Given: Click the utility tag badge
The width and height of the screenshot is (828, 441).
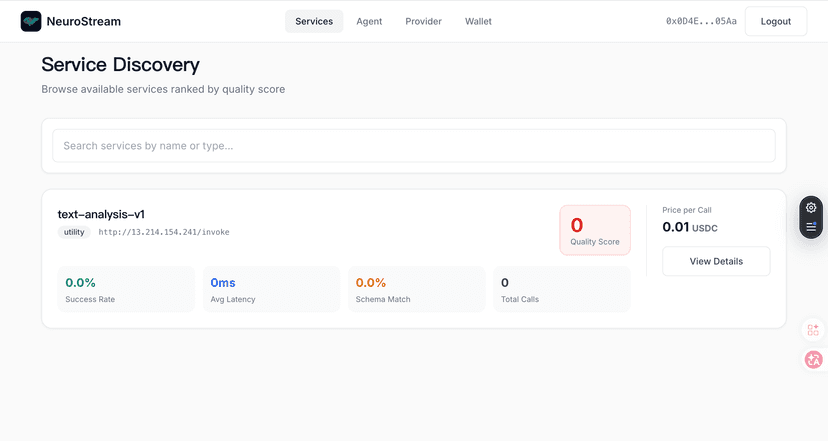Looking at the screenshot, I should 74,232.
